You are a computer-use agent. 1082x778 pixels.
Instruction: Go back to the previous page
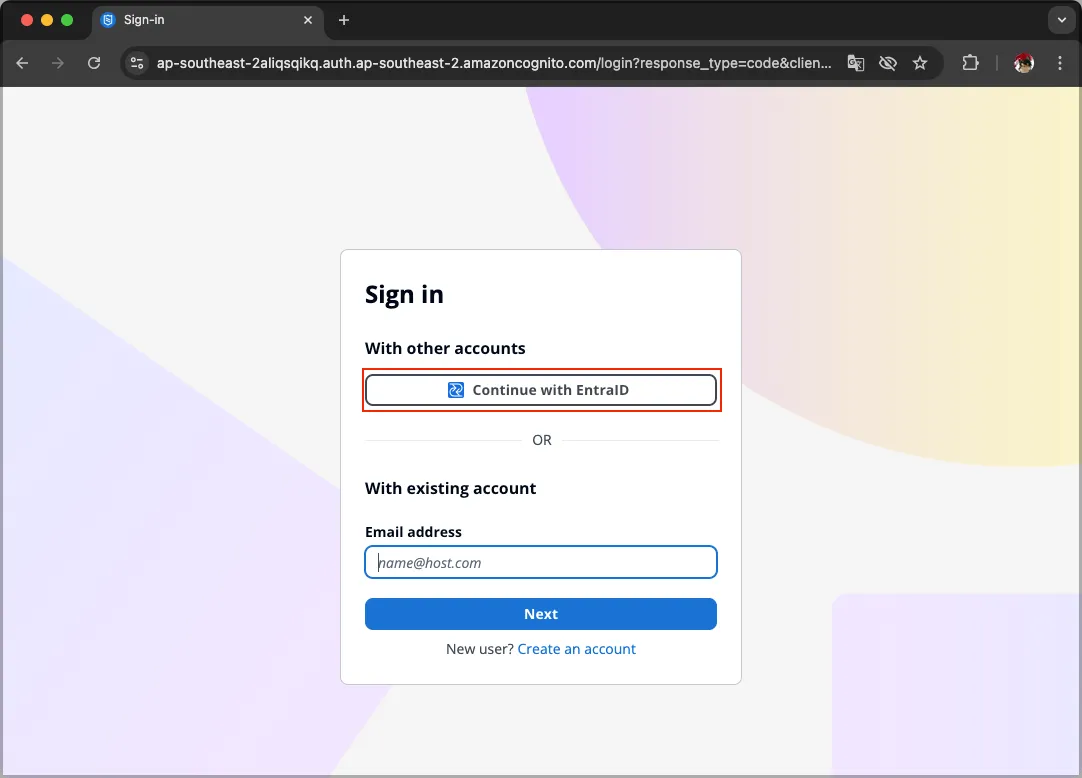[x=23, y=63]
